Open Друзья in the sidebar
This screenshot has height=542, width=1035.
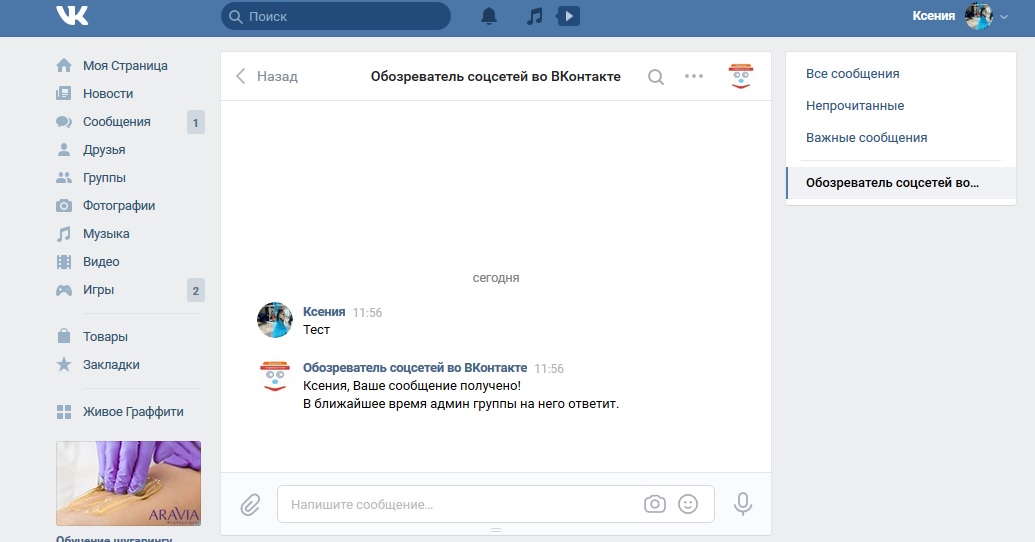pos(104,149)
